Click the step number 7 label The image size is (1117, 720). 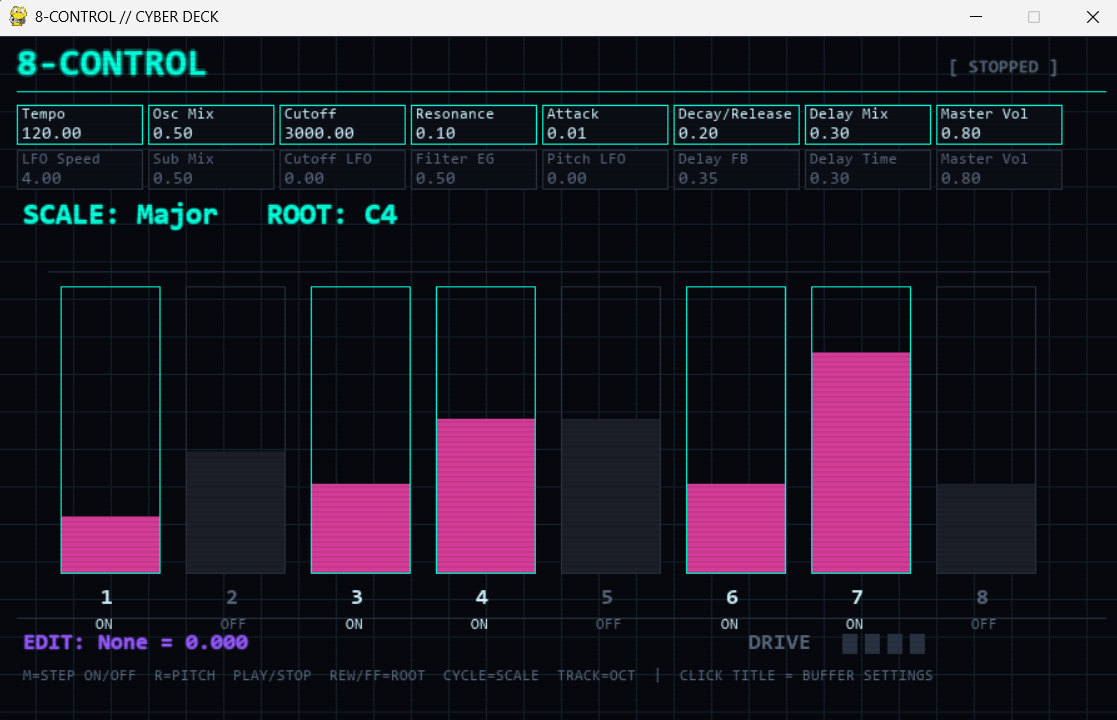857,597
